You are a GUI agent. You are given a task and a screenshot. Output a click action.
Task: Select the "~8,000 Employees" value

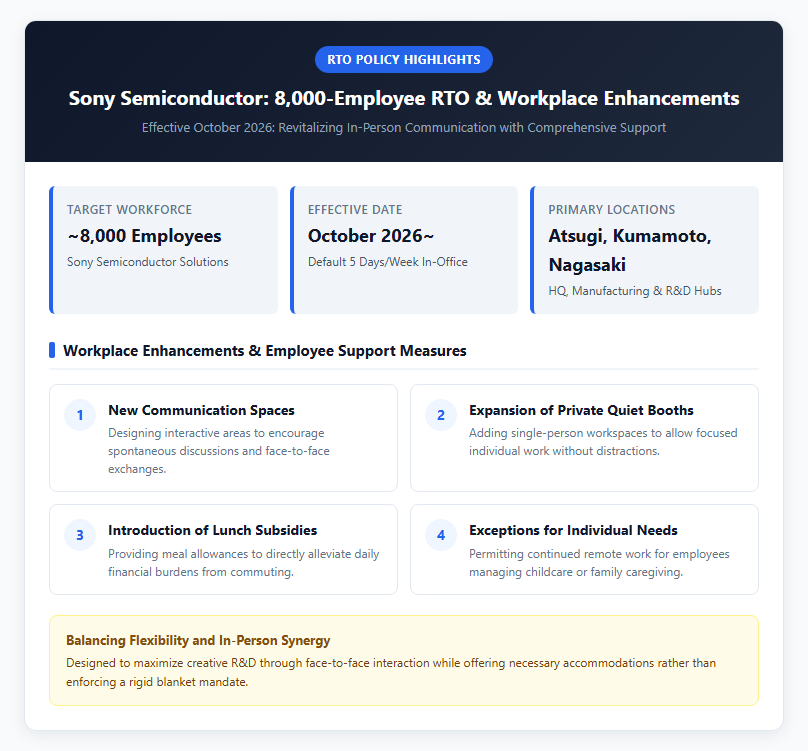pyautogui.click(x=144, y=236)
